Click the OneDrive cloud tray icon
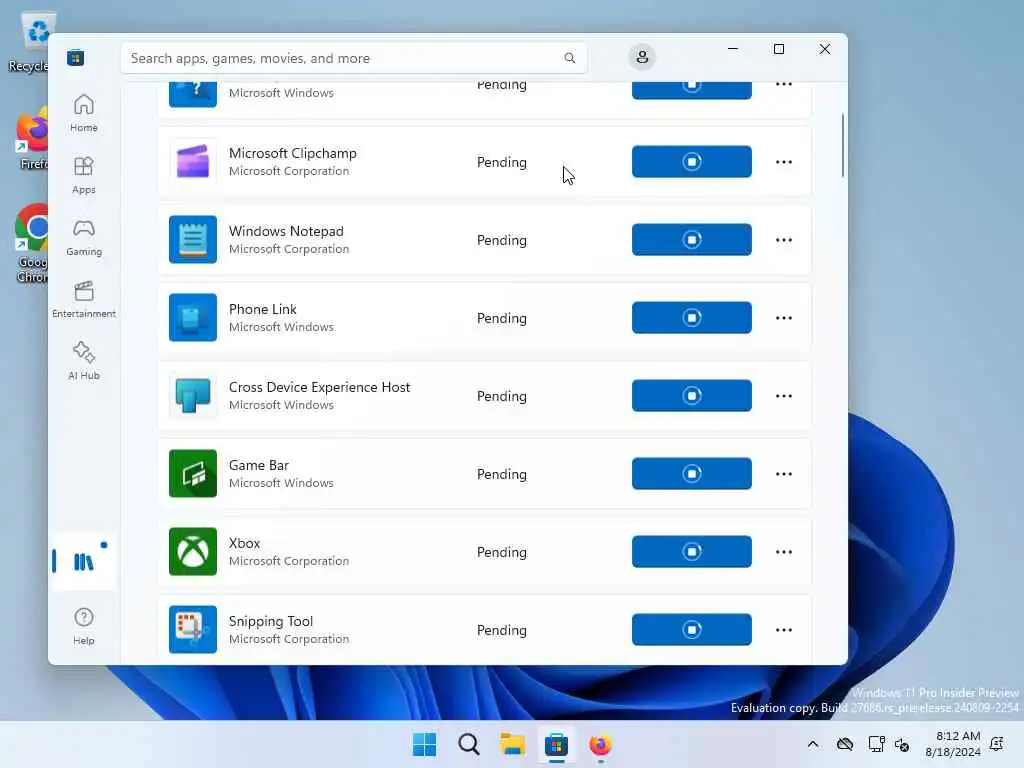Viewport: 1024px width, 768px height. point(844,744)
